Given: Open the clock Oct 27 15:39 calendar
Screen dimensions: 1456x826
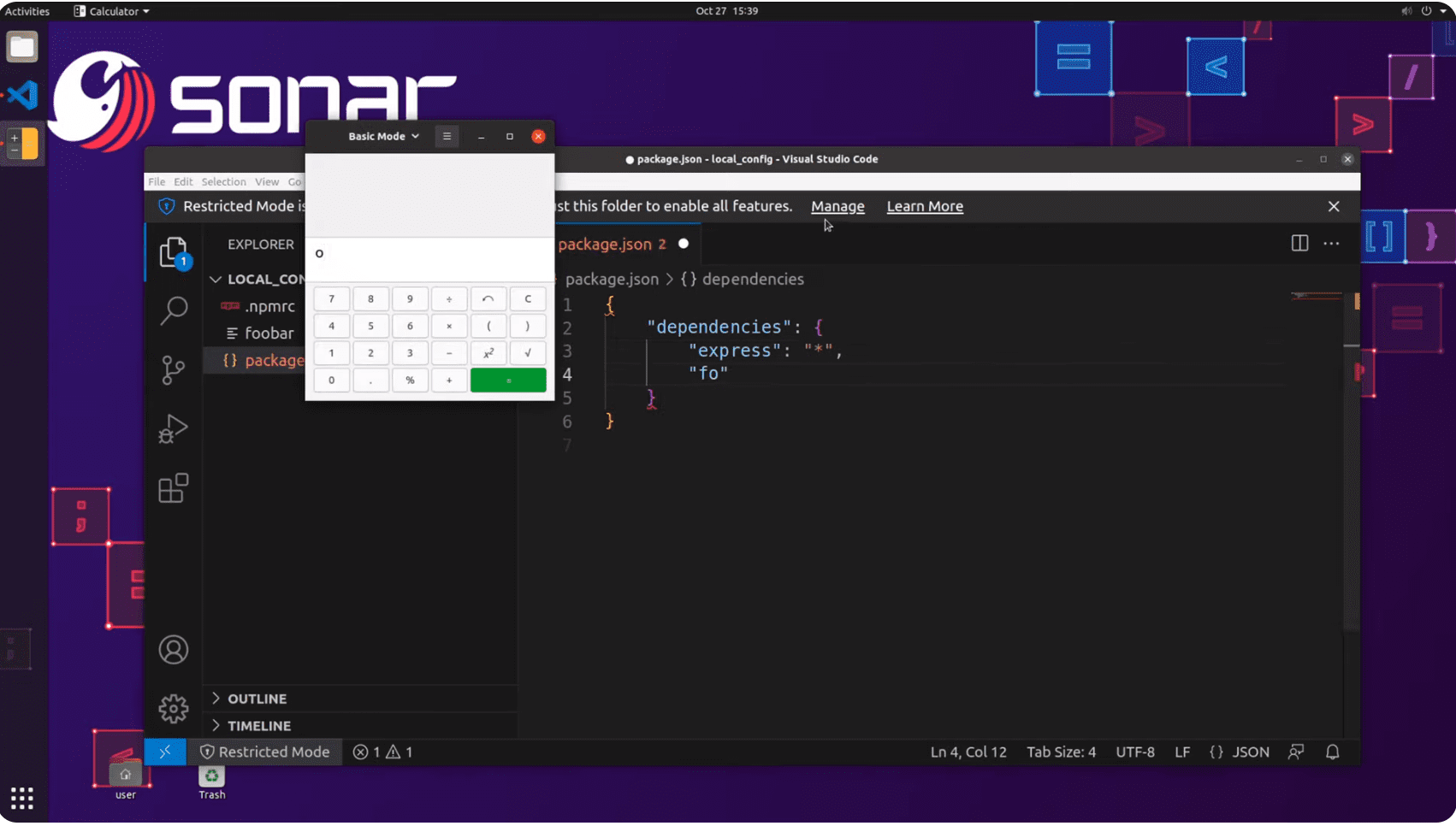Looking at the screenshot, I should coord(726,11).
